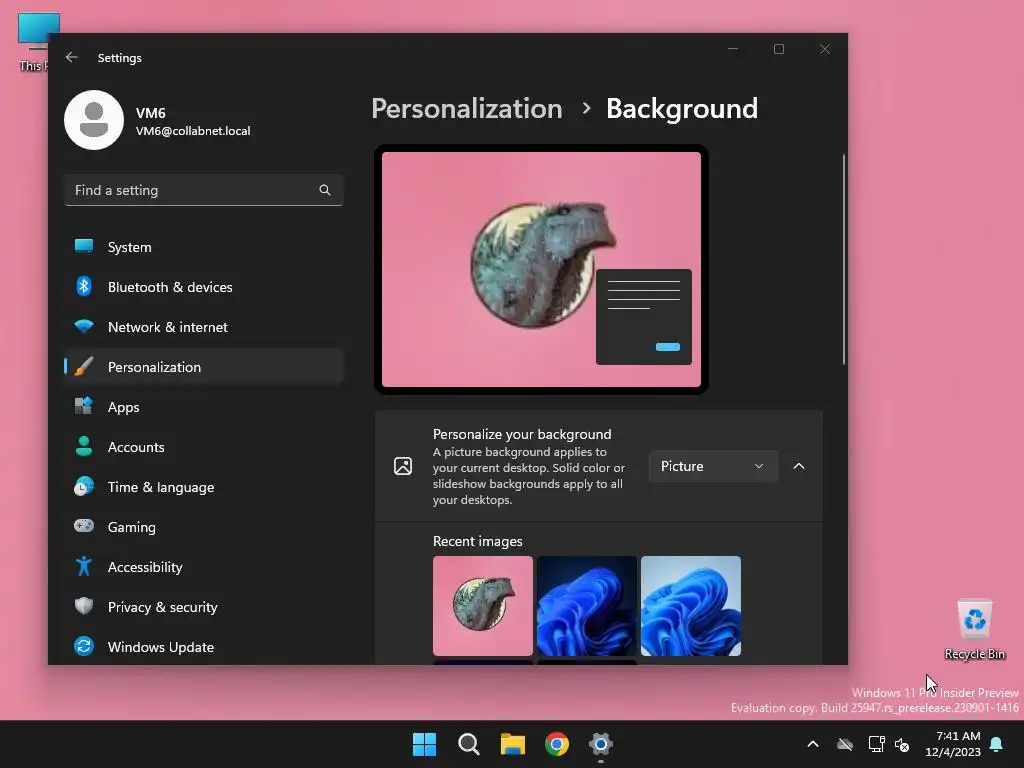The height and width of the screenshot is (768, 1024).
Task: Click Personalization breadcrumb link
Action: tap(467, 108)
